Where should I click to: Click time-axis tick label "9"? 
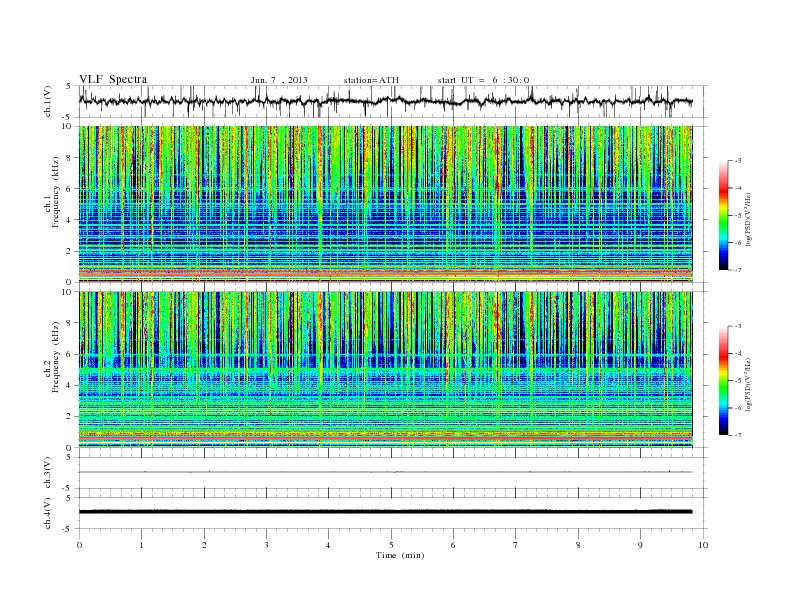tap(640, 545)
